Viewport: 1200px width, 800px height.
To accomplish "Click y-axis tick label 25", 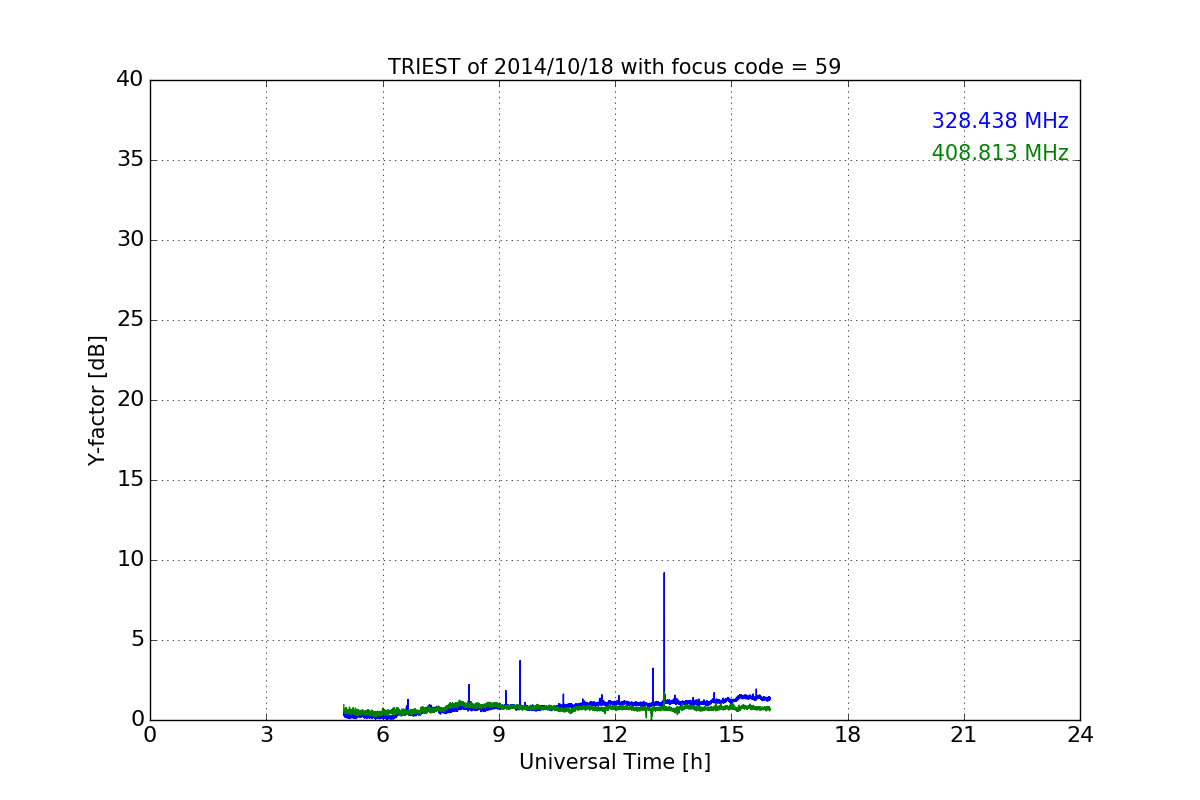I will coord(130,320).
